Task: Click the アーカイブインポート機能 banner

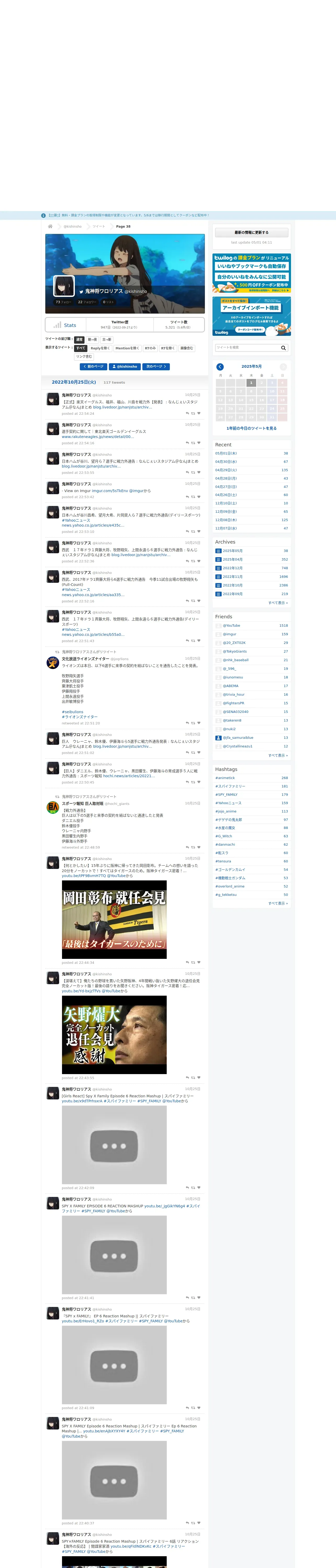Action: (251, 316)
